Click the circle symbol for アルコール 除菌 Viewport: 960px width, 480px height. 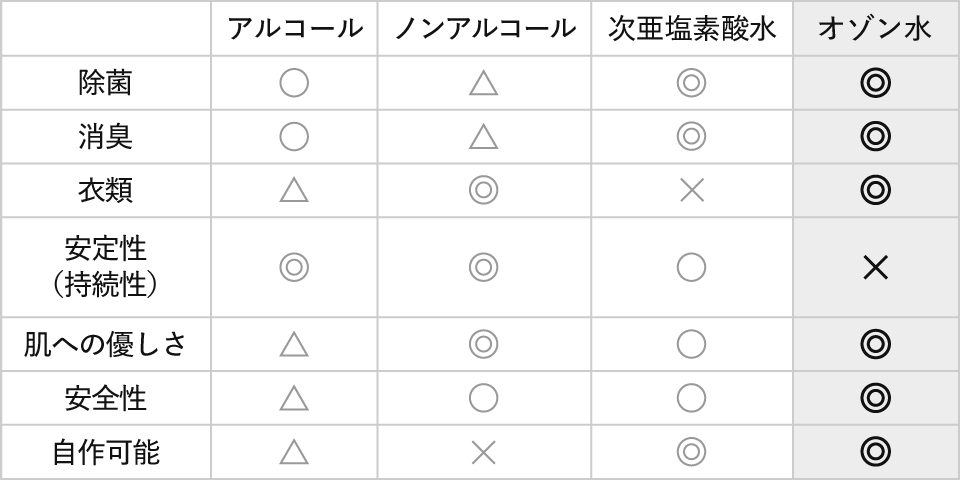tap(294, 83)
